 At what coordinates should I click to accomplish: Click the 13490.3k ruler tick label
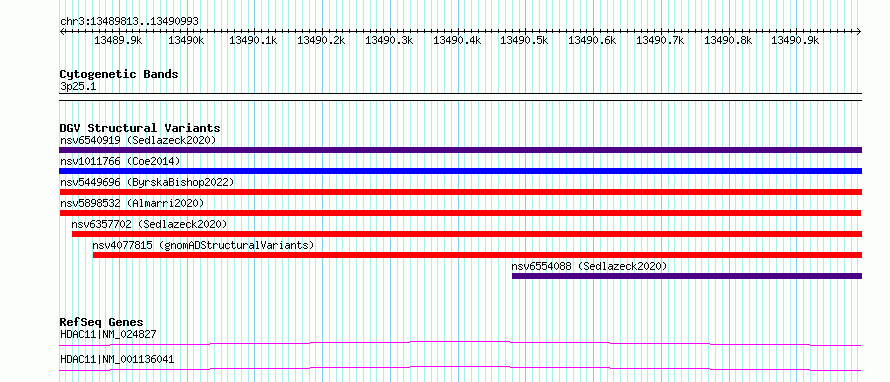(x=389, y=40)
